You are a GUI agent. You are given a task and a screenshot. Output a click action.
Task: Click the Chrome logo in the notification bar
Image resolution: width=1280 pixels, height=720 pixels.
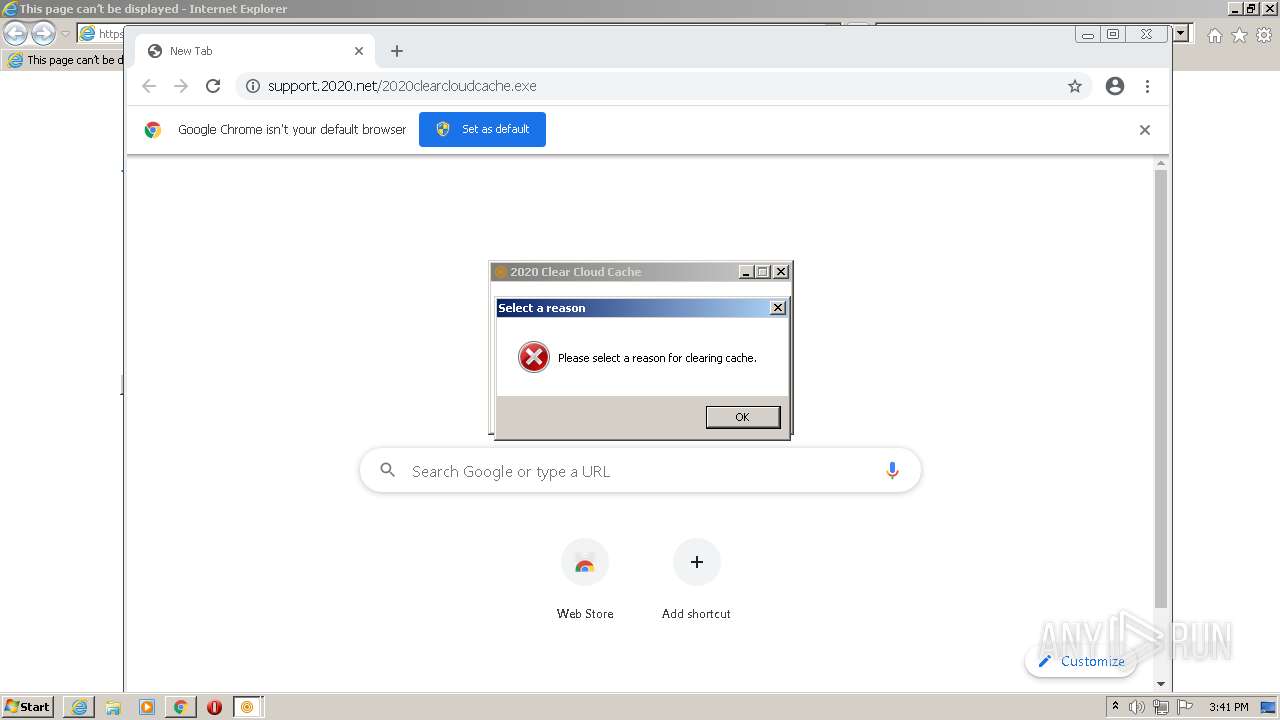click(153, 130)
